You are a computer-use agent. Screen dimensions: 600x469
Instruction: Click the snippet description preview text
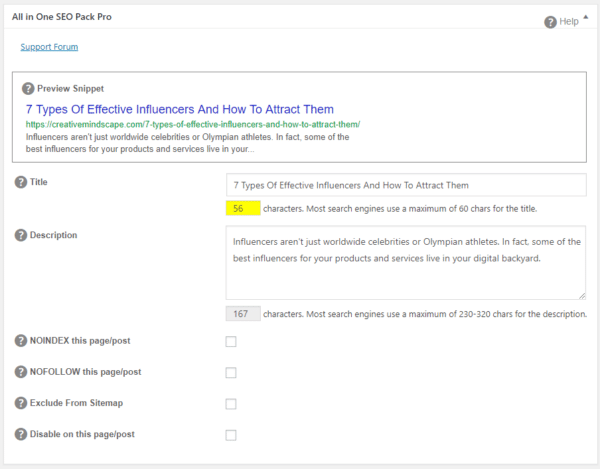pyautogui.click(x=187, y=143)
